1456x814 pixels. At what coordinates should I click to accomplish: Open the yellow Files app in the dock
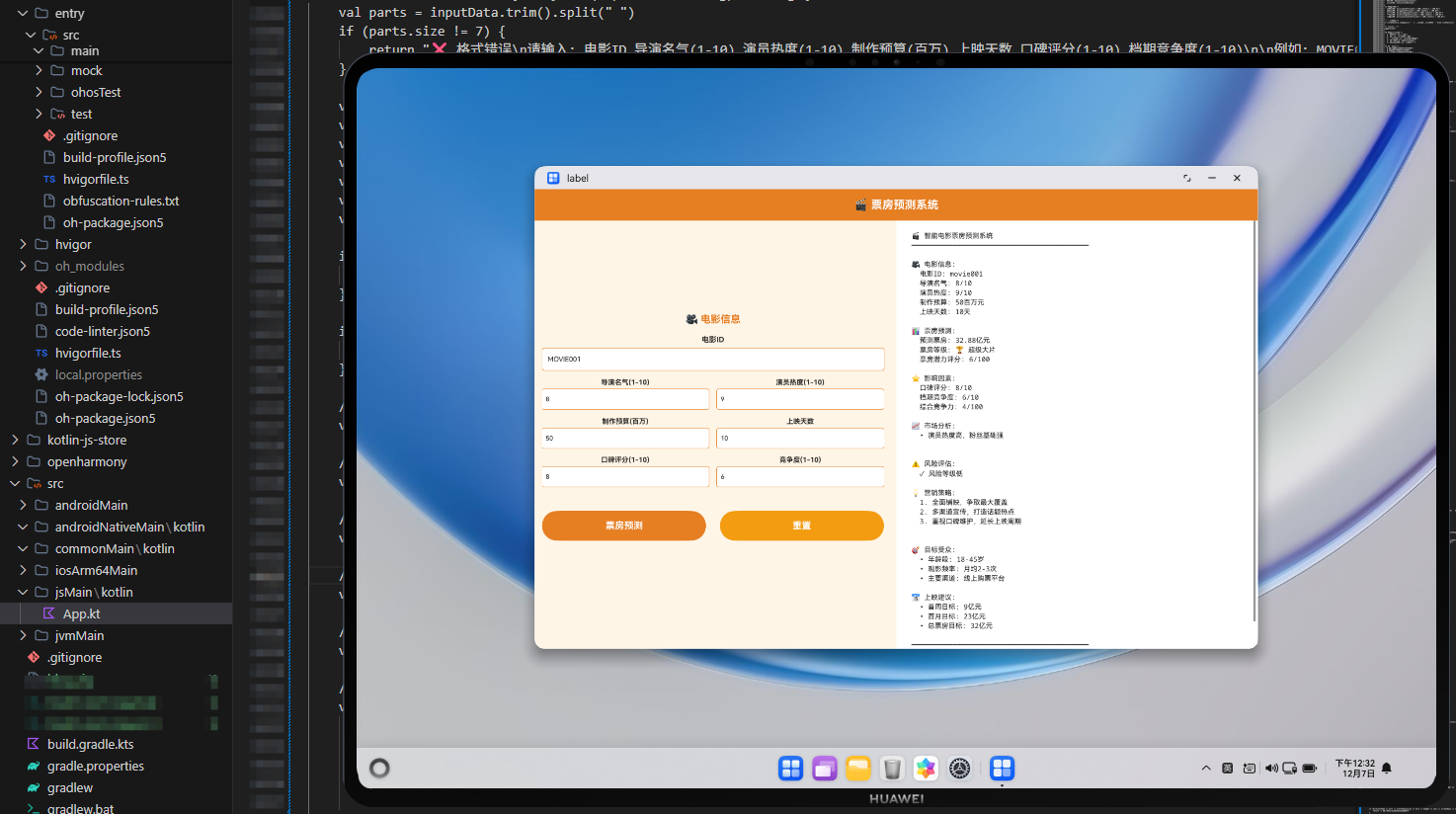[x=858, y=768]
